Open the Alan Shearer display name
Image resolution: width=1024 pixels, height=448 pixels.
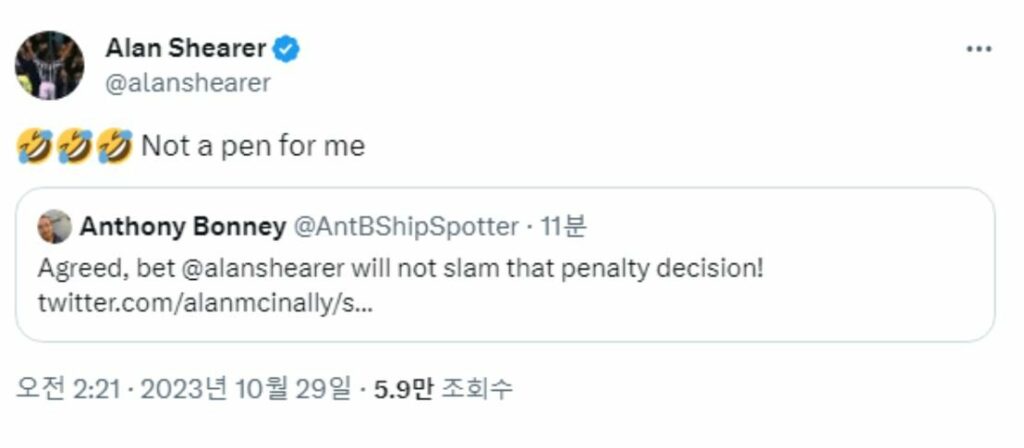tap(186, 48)
